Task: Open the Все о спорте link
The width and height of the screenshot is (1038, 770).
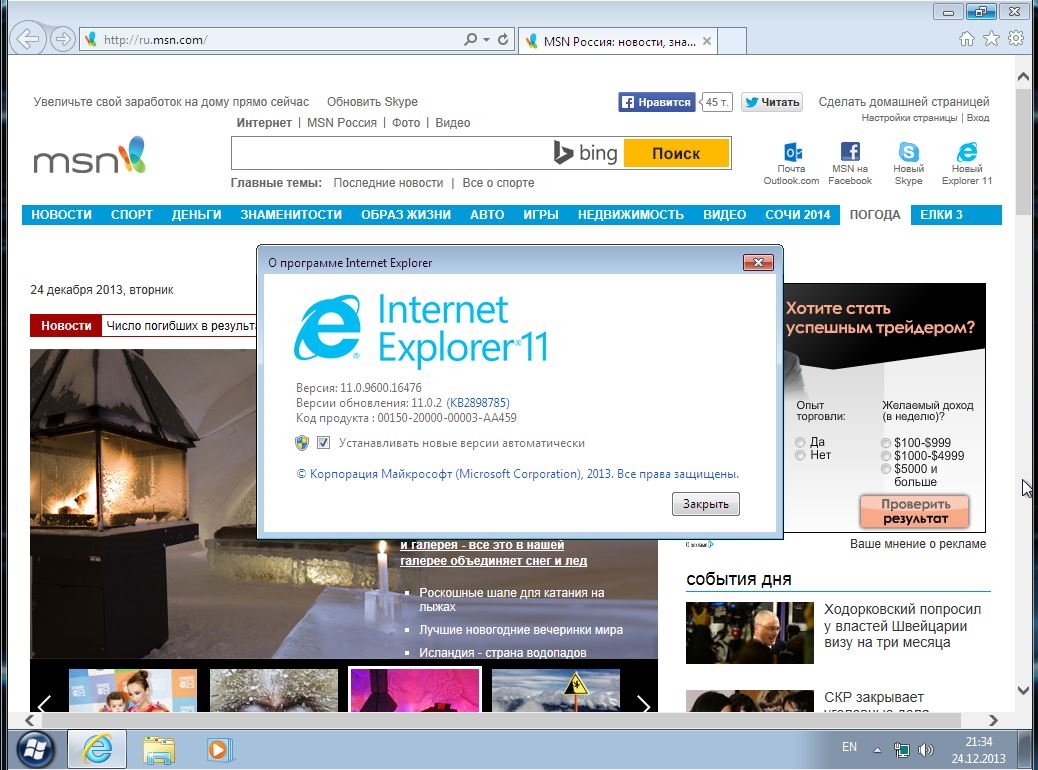Action: coord(498,183)
